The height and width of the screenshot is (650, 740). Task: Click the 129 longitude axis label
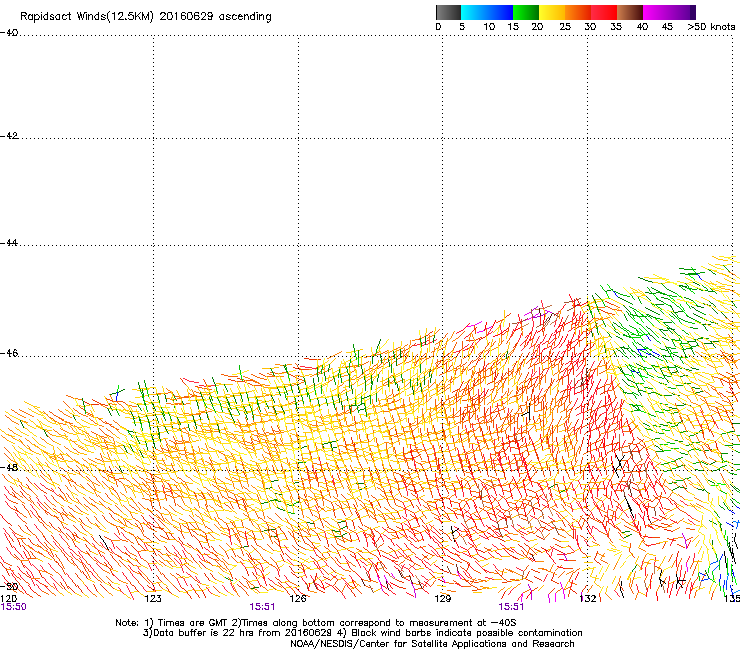pyautogui.click(x=442, y=599)
